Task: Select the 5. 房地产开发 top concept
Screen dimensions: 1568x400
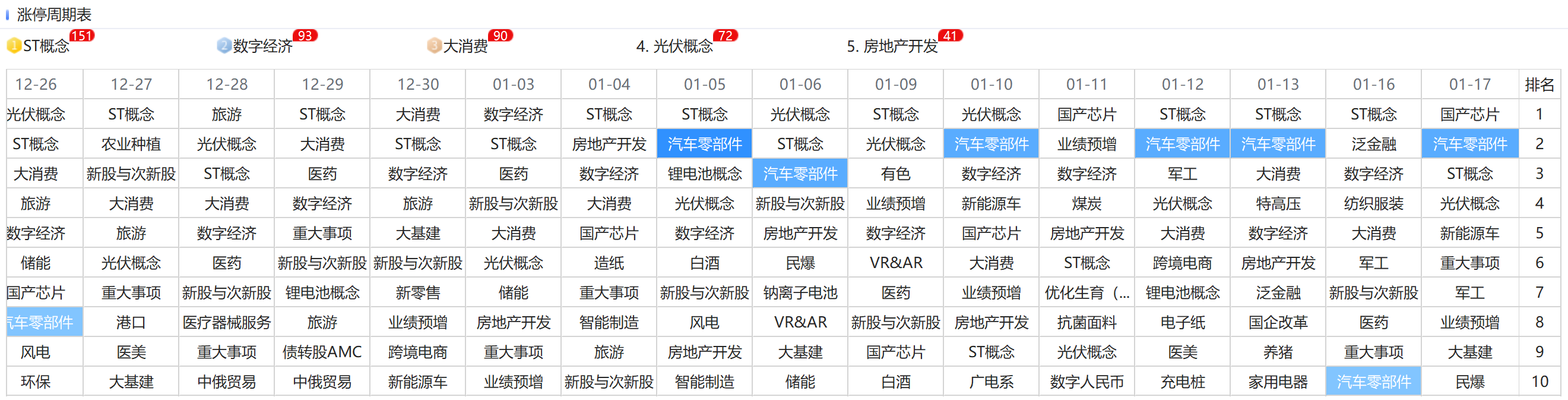Action: (x=892, y=46)
